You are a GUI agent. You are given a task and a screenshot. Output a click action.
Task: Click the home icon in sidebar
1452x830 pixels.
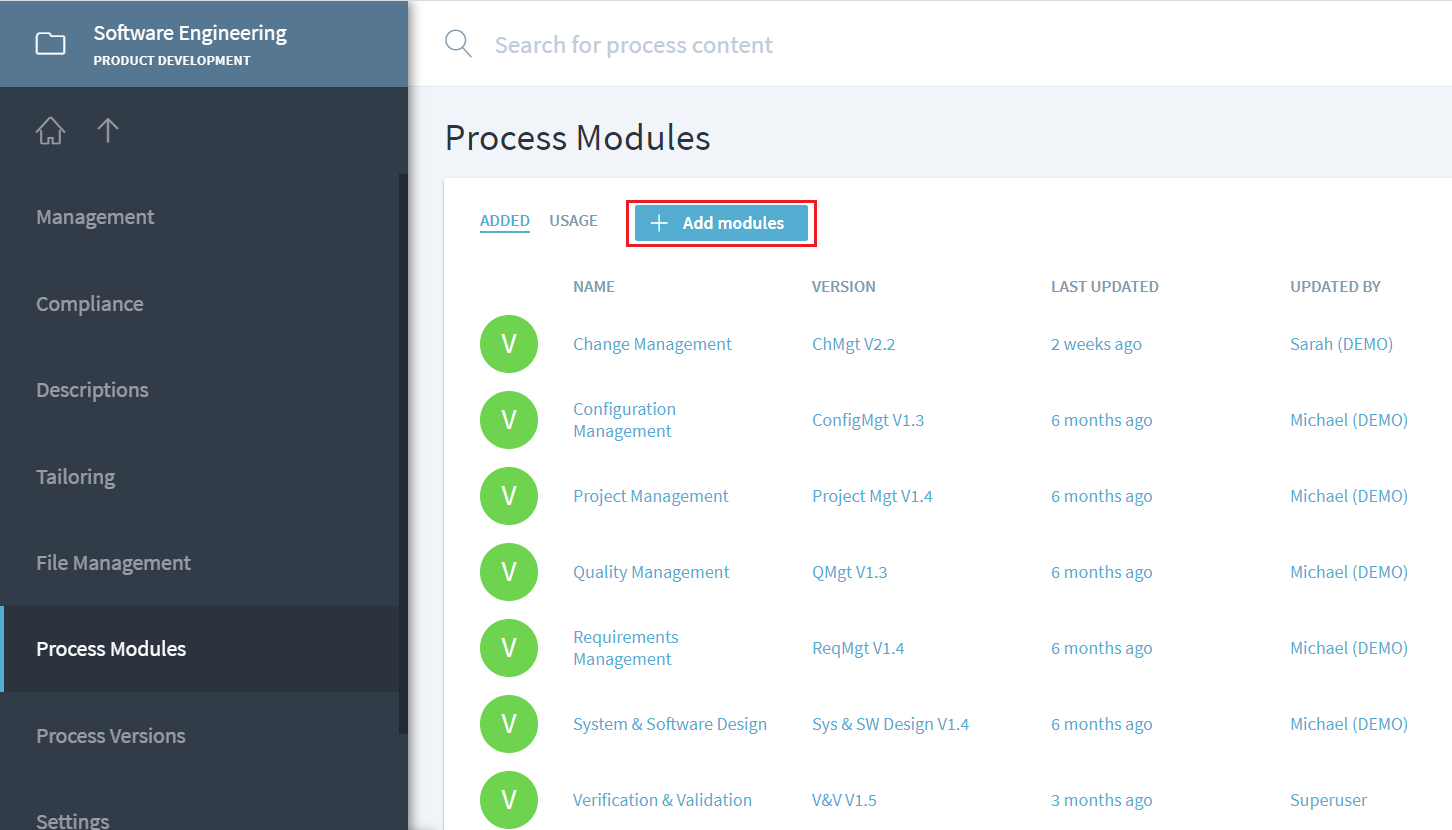tap(50, 131)
